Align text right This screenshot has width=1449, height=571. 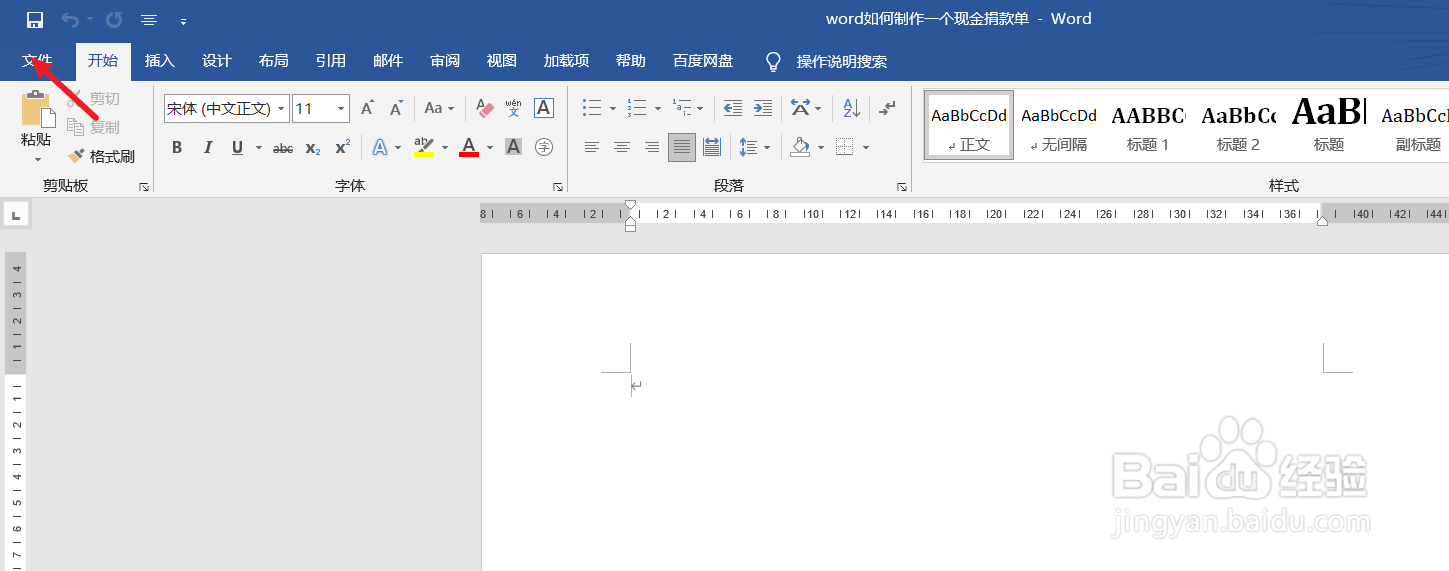[x=652, y=148]
